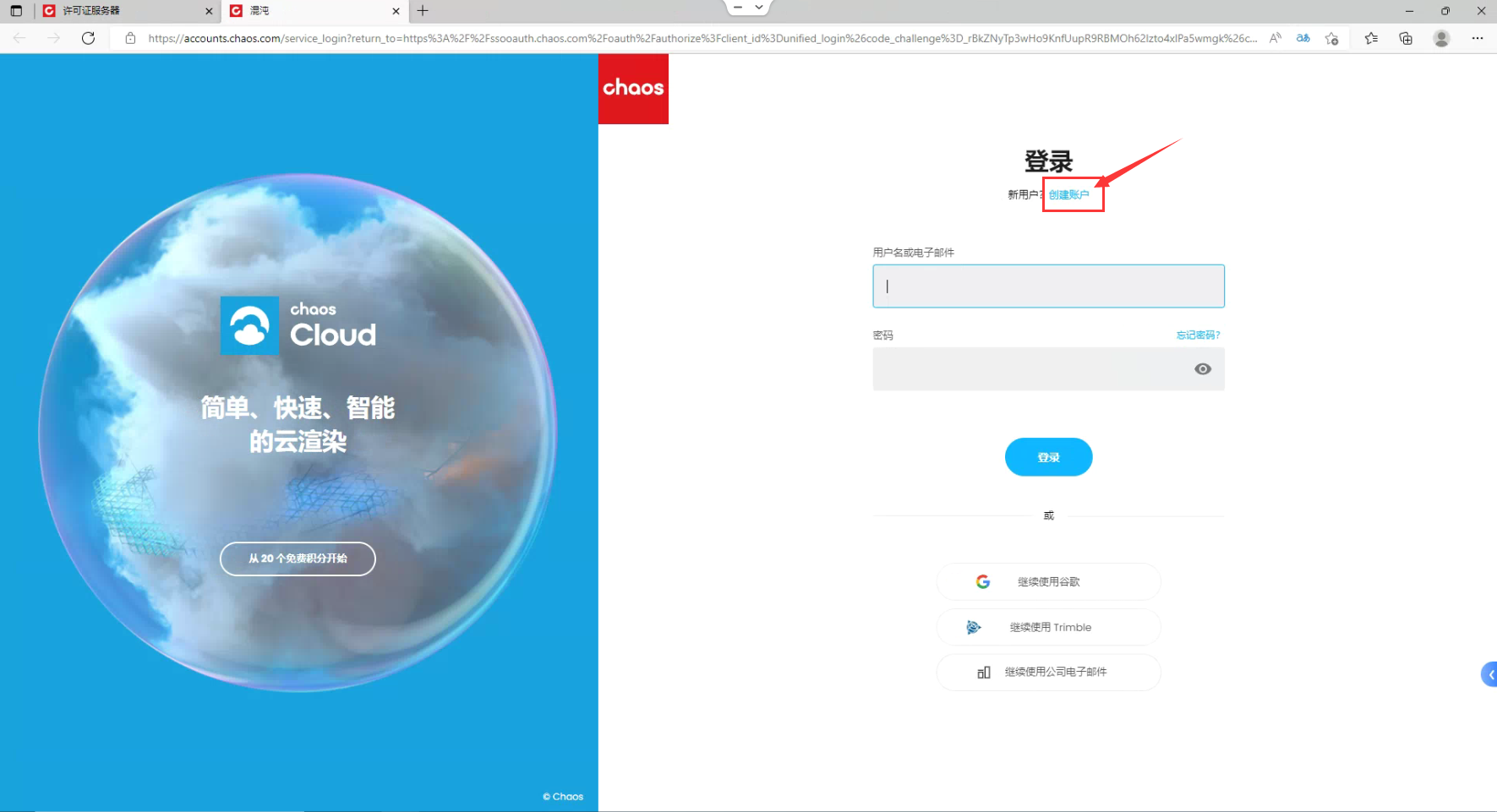This screenshot has width=1497, height=812.
Task: Click the browser address bar URL
Action: click(702, 38)
